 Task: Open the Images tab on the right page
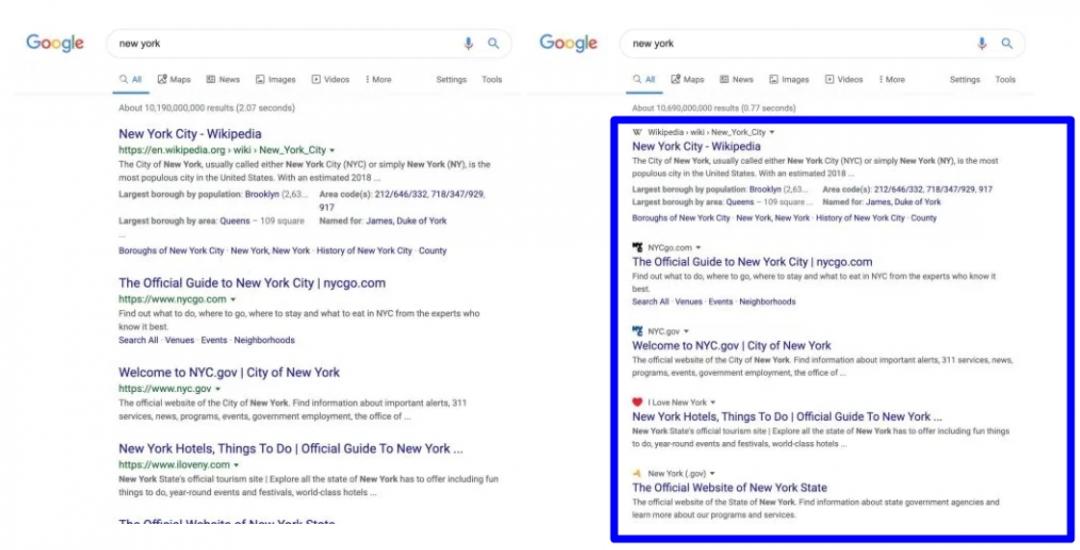click(789, 80)
